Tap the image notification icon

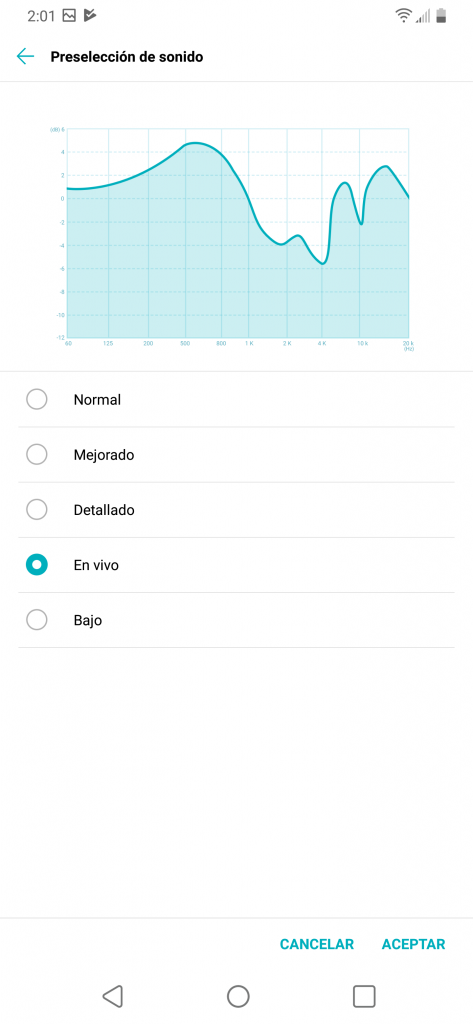(69, 16)
